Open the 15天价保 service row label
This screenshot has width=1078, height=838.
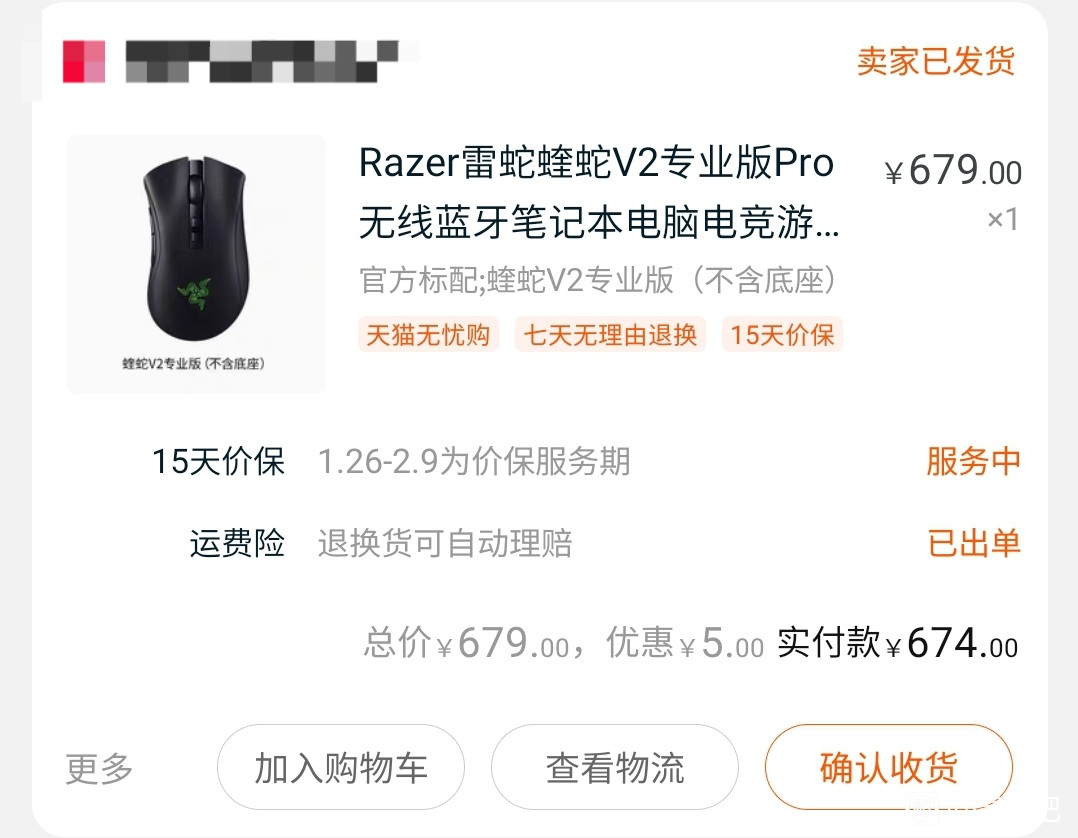pos(218,461)
